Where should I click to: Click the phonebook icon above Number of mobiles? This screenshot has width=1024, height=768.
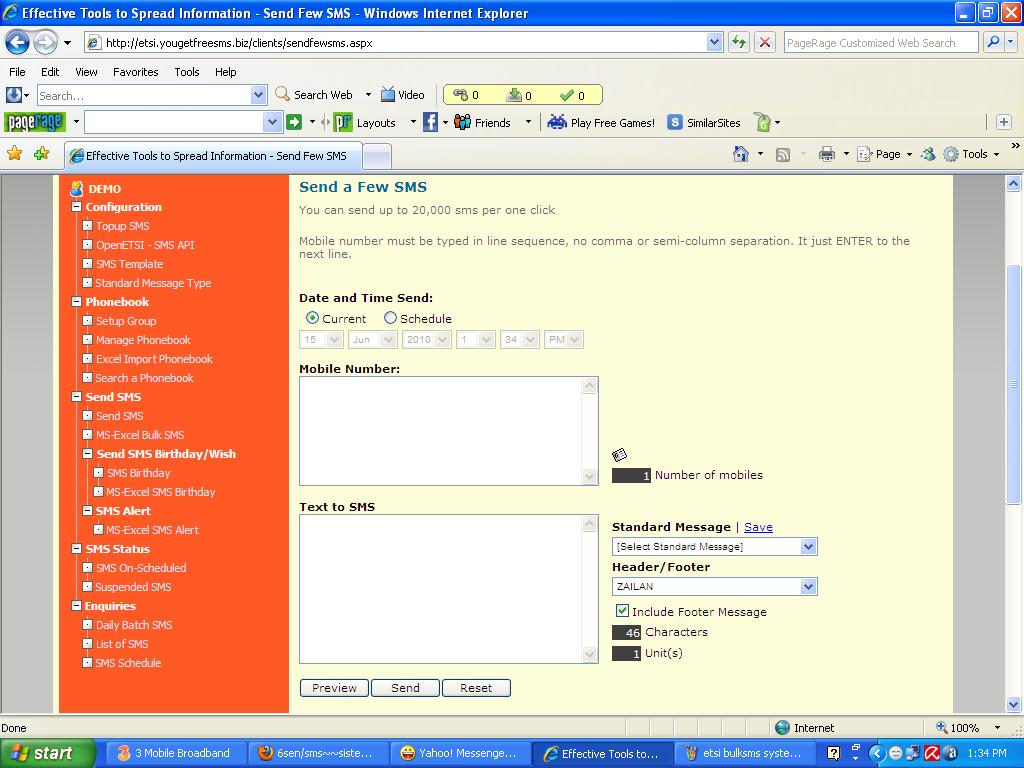[x=619, y=455]
